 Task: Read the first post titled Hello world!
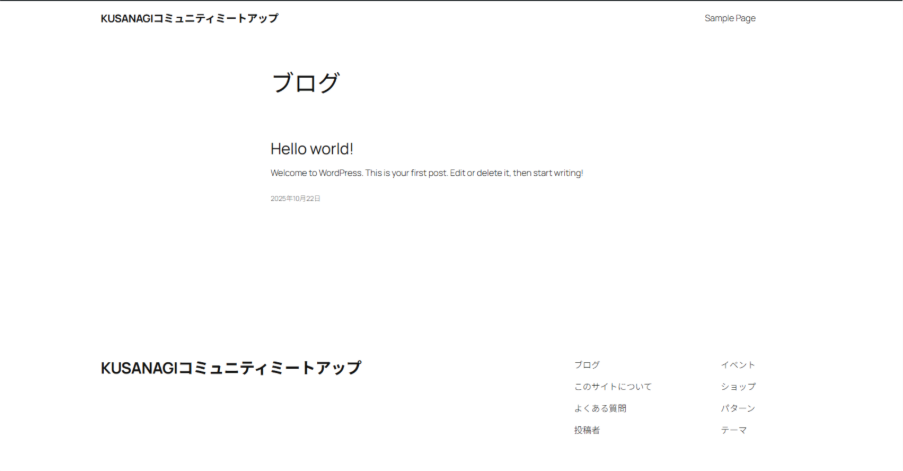[x=312, y=149]
